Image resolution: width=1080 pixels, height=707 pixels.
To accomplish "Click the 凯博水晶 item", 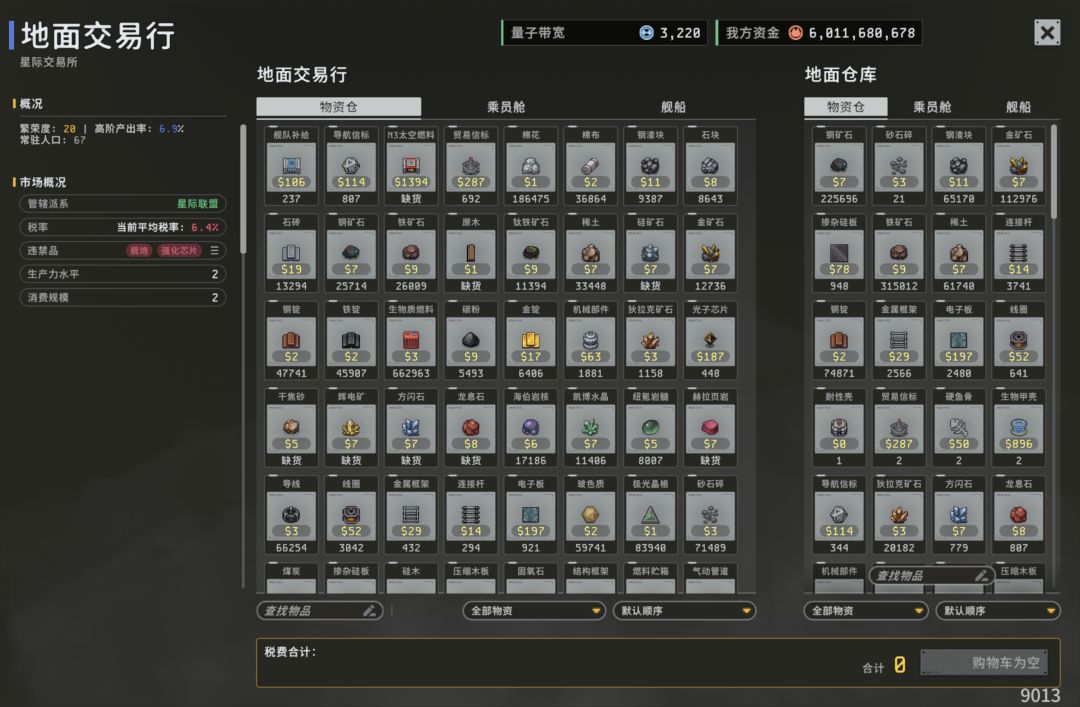I will (x=590, y=428).
